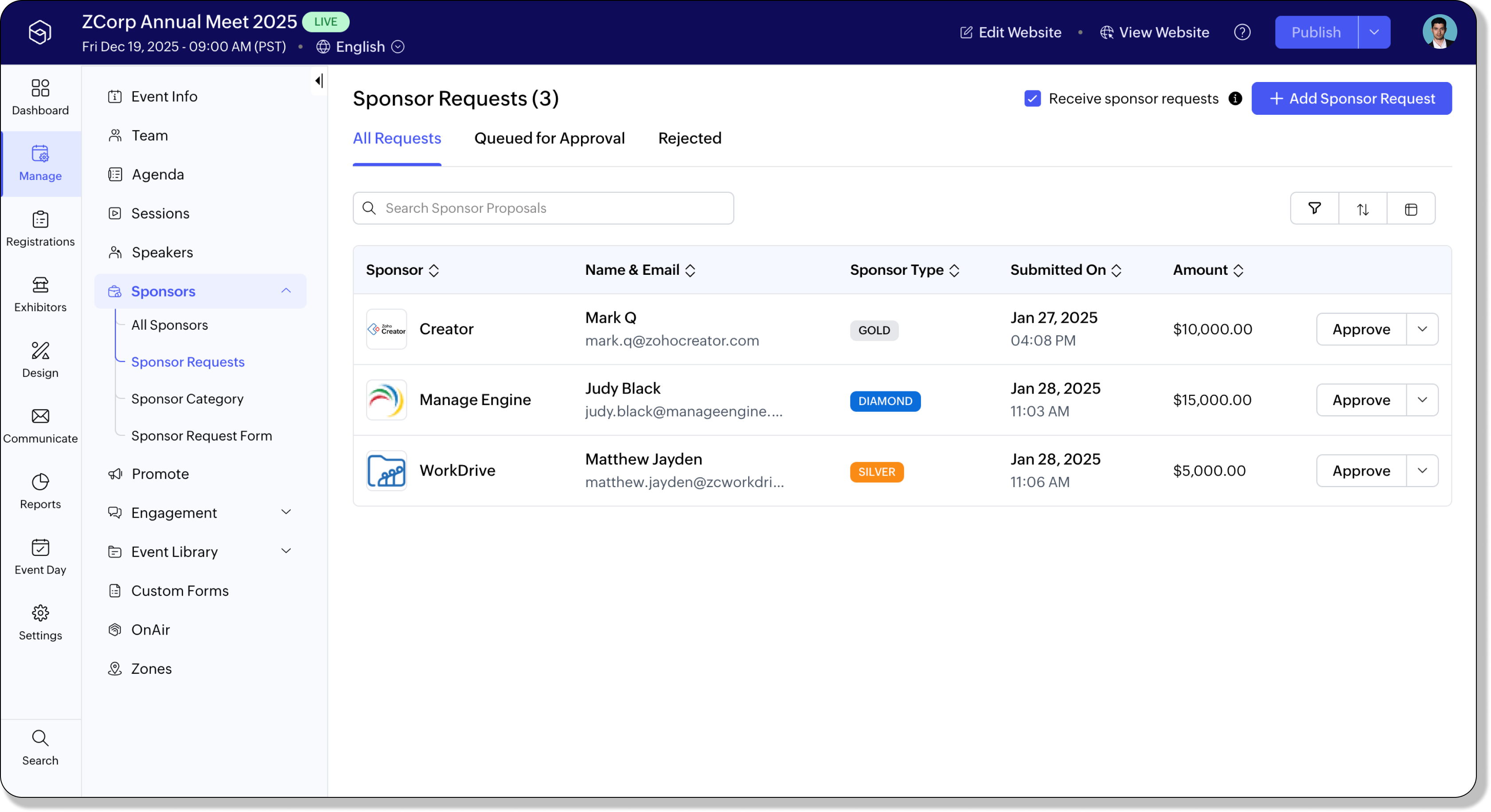Screen dimensions: 1491x812
Task: Click Add Sponsor Request button
Action: pos(1351,98)
